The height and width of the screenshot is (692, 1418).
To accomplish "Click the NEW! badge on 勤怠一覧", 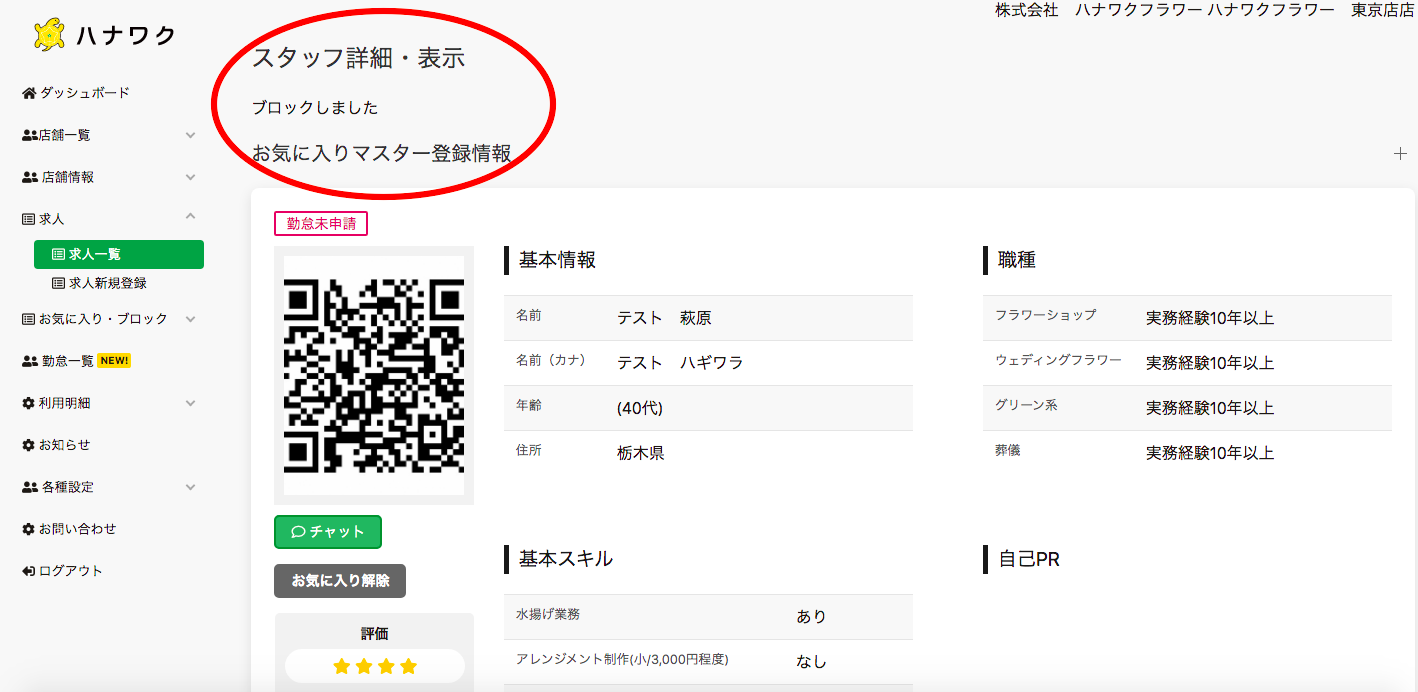I will point(114,361).
